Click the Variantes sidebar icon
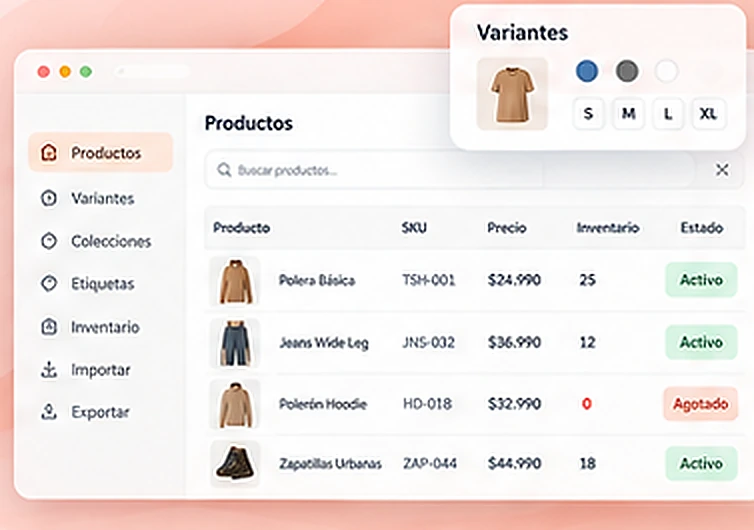This screenshot has height=530, width=754. click(49, 198)
